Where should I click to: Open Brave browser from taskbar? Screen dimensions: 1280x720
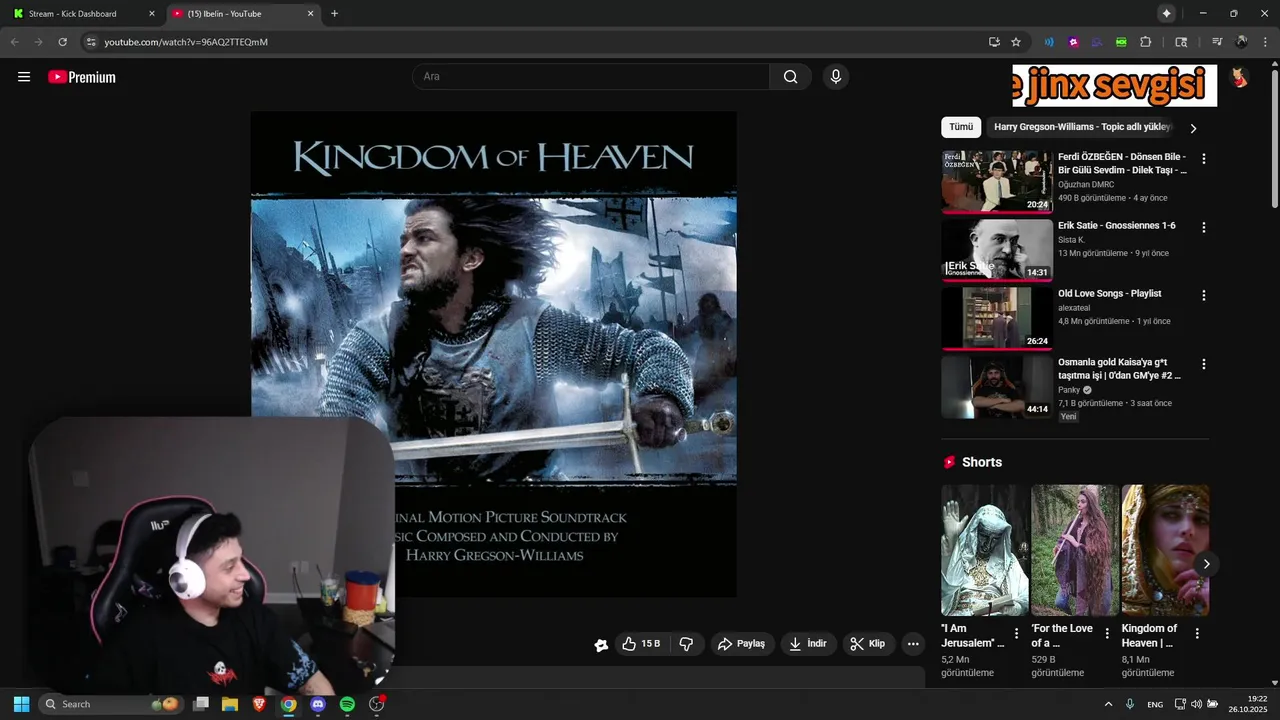coord(259,704)
